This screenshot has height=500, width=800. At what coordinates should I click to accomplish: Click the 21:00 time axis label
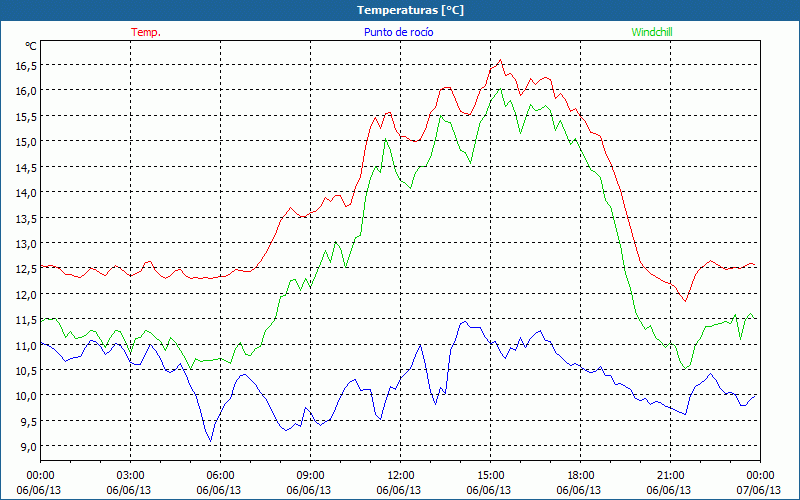click(x=670, y=476)
